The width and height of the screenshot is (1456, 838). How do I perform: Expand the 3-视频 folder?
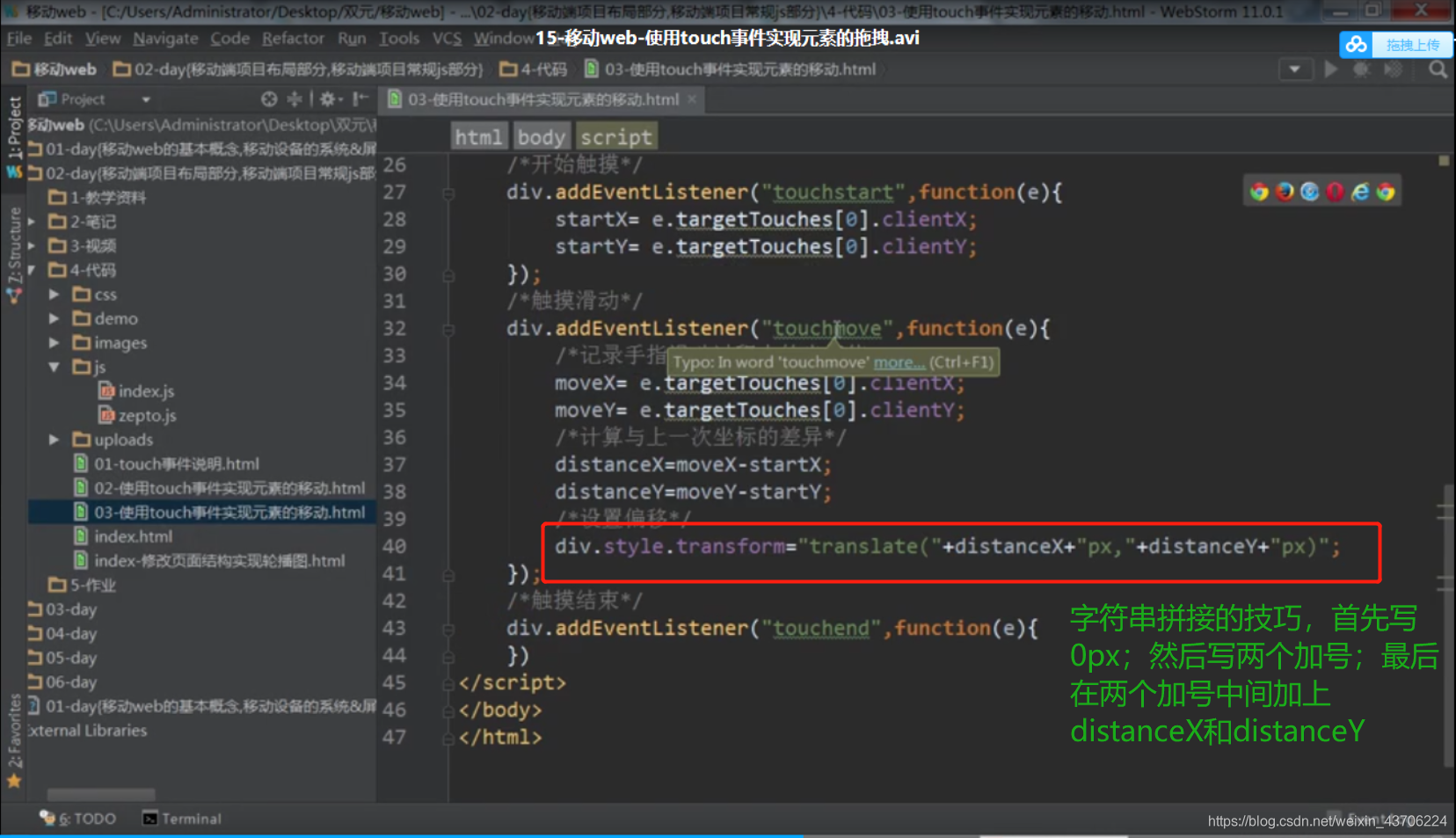pyautogui.click(x=32, y=245)
